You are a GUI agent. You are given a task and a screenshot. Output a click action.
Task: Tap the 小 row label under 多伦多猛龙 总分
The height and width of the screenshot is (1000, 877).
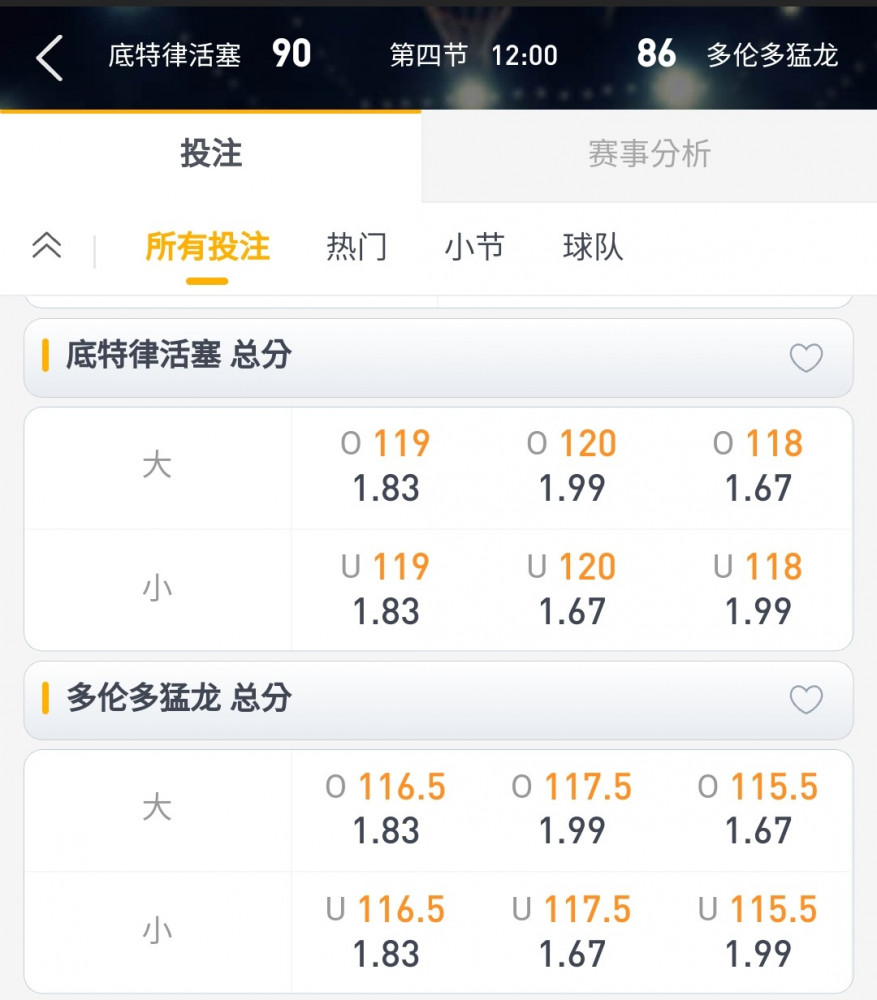click(x=157, y=930)
